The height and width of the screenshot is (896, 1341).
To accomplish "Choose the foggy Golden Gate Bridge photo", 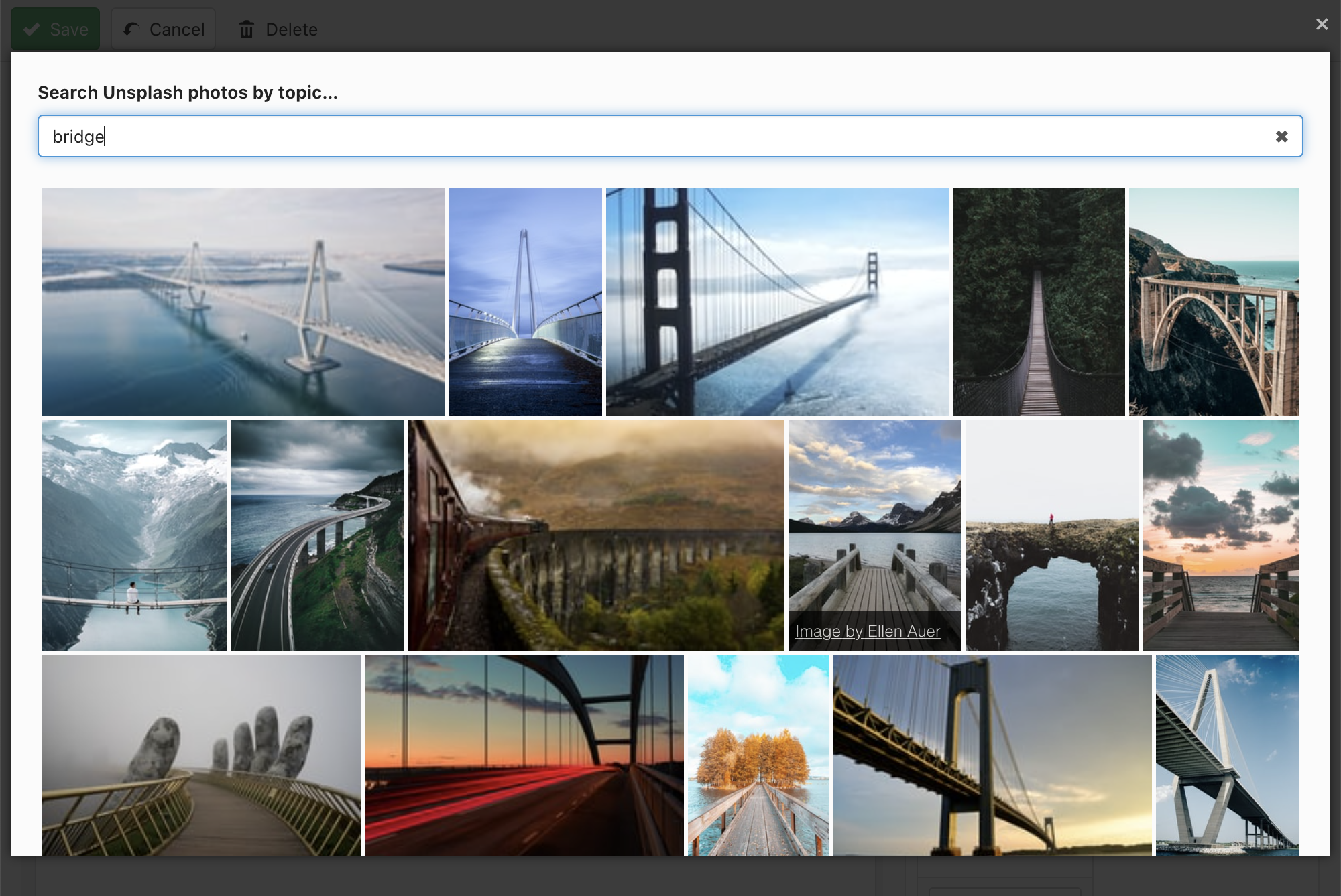I will tap(777, 302).
